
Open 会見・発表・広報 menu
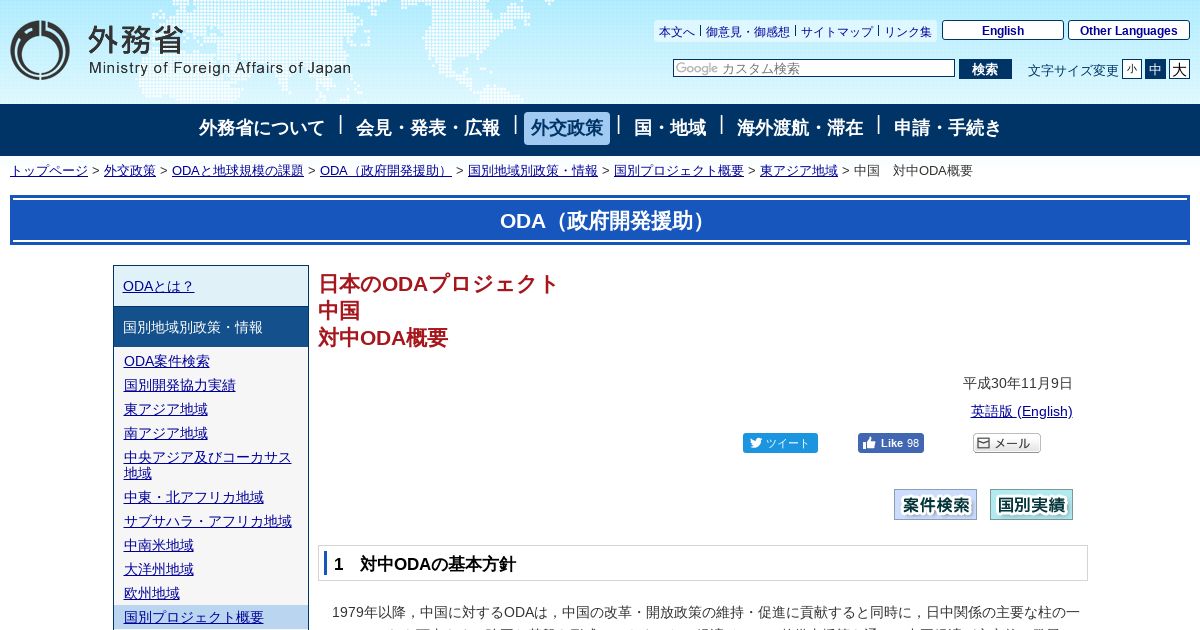click(428, 128)
